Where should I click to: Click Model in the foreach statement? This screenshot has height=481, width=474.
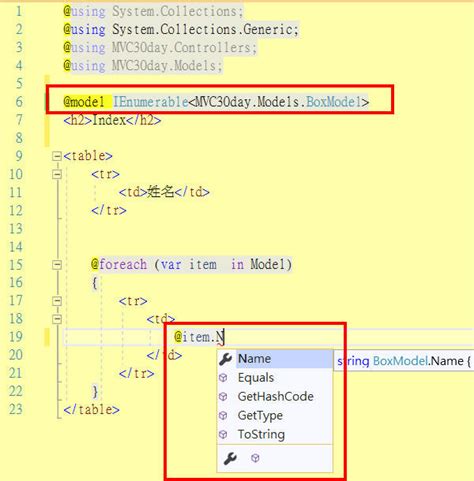pos(268,265)
